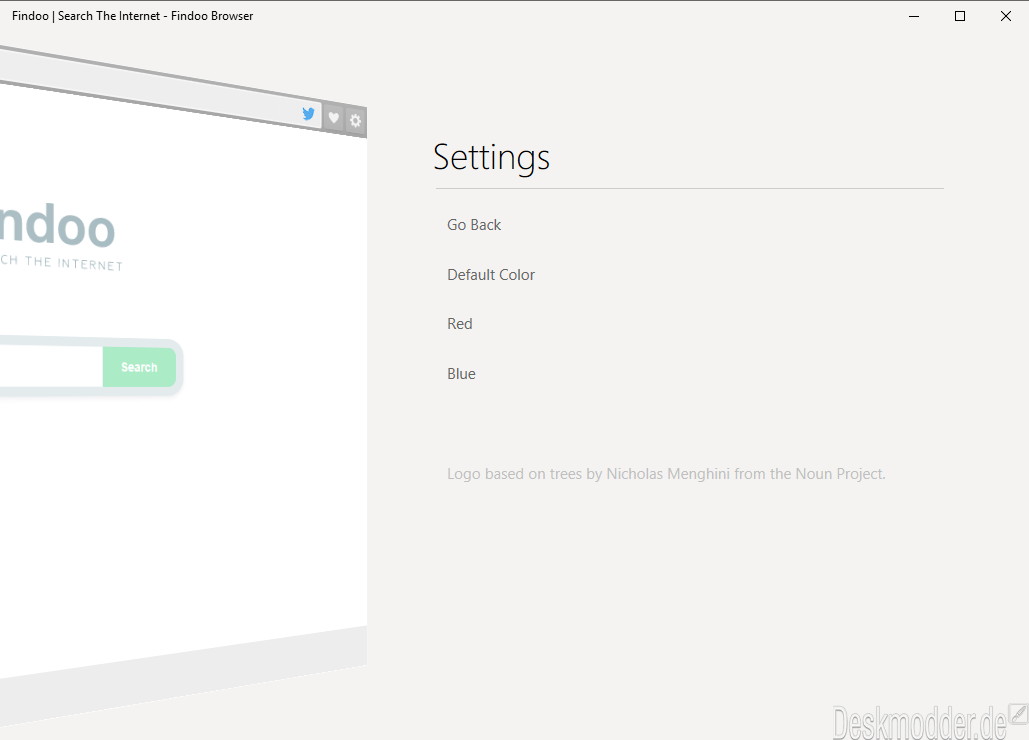Minimize the Findoo Browser window
The image size is (1029, 740).
(914, 16)
